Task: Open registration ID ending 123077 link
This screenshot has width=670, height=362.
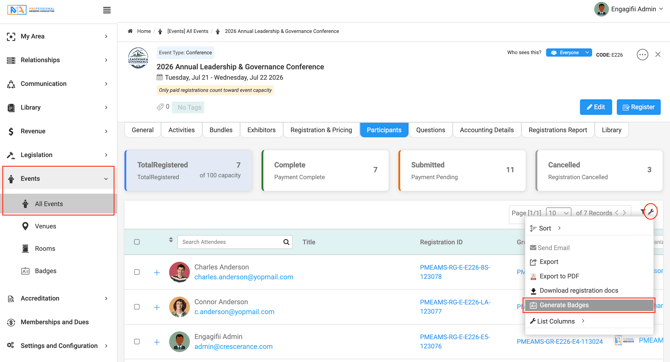Action: point(455,307)
